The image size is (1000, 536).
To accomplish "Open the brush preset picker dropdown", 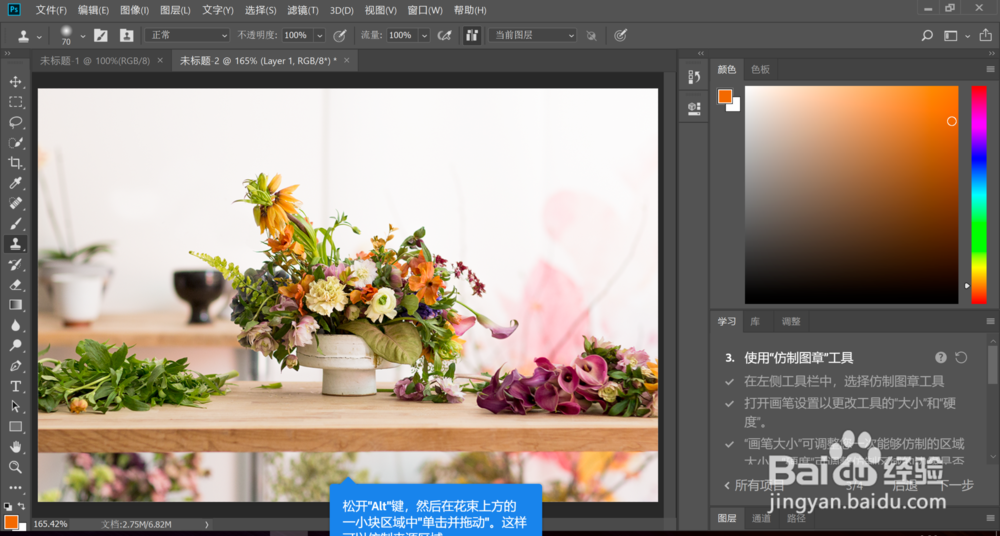I will point(83,36).
